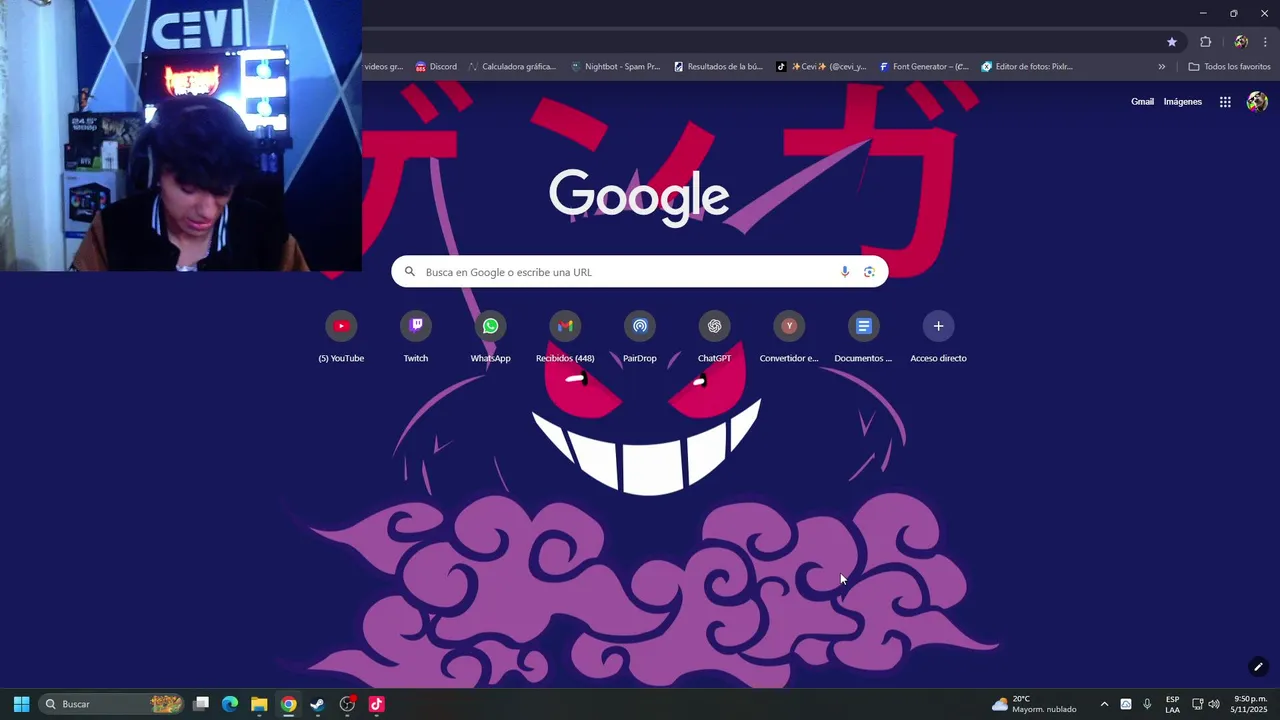Open Font Generator bookmark
The width and height of the screenshot is (1280, 720).
924,67
